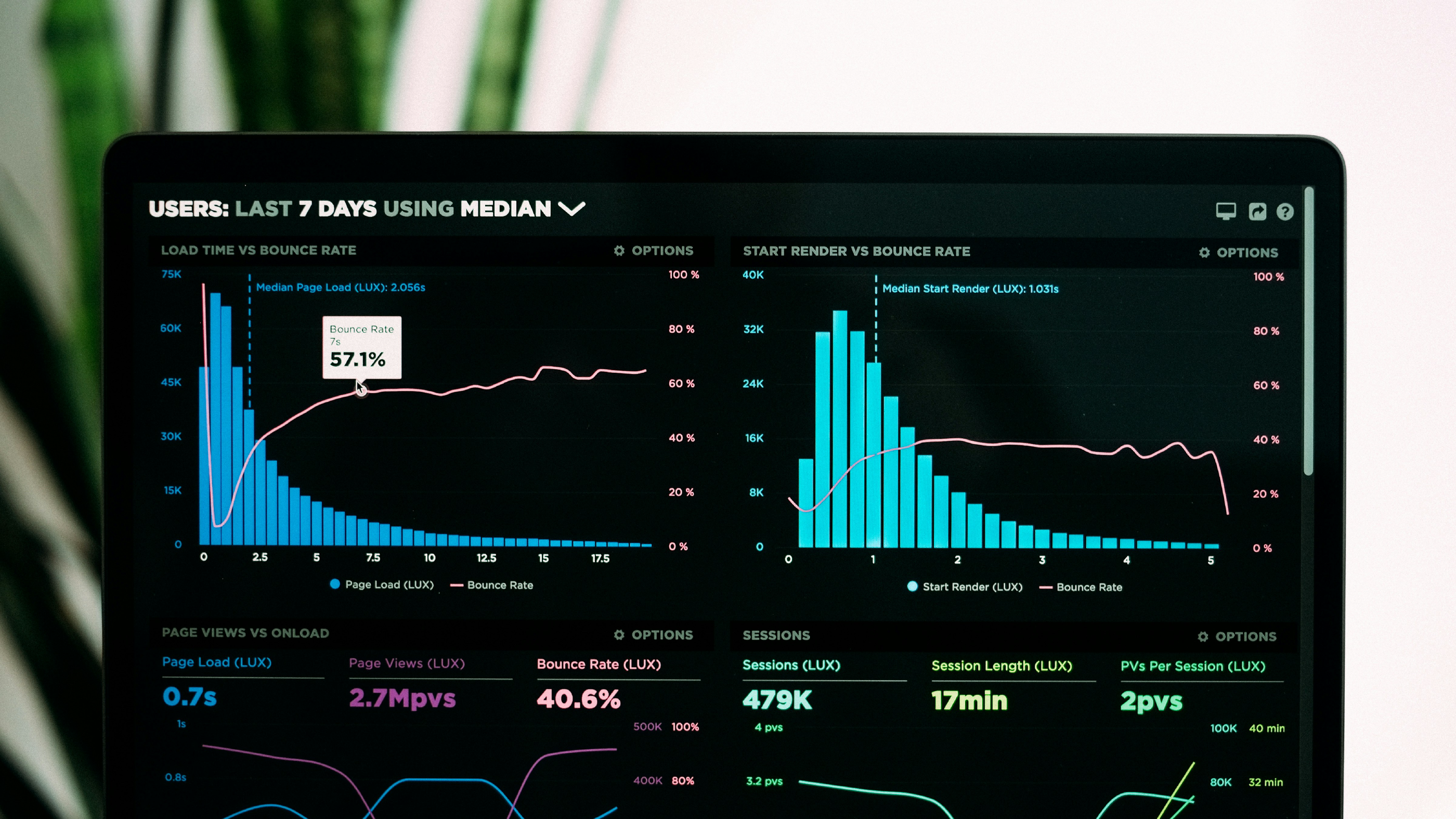The image size is (1456, 819).
Task: Click the MEDIAN text in dashboard title
Action: tap(505, 209)
